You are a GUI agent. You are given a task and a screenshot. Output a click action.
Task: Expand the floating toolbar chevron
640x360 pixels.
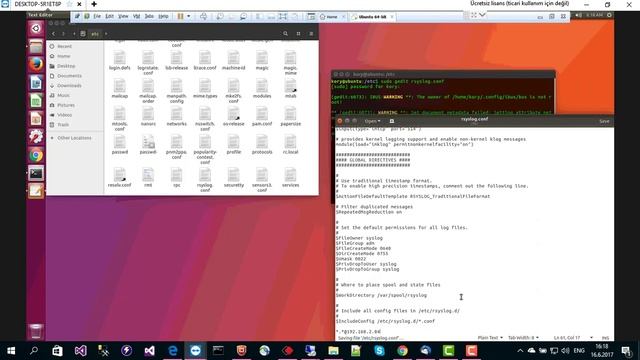click(482, 15)
